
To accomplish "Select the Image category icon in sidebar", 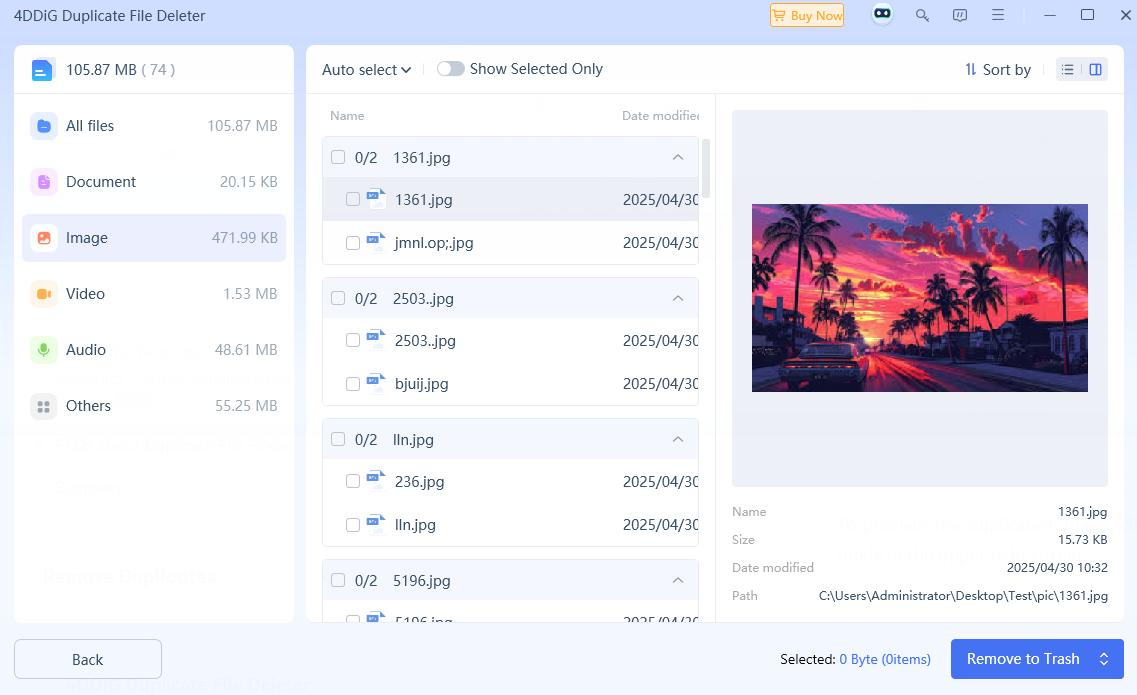I will pyautogui.click(x=44, y=238).
